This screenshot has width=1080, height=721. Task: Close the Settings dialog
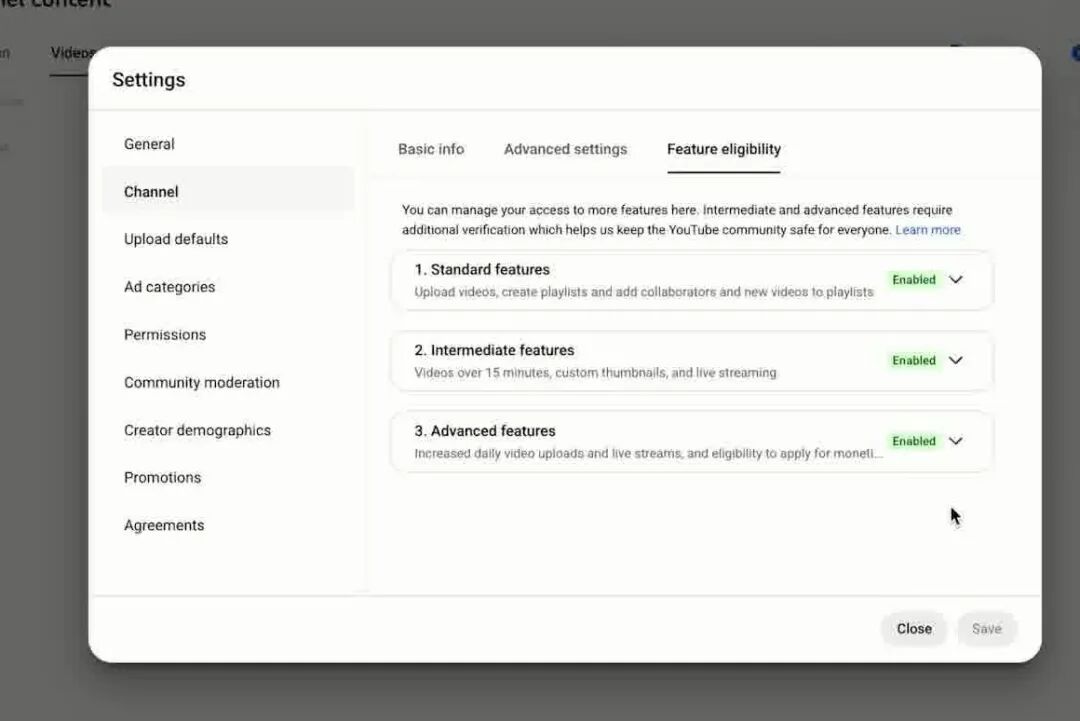coord(913,629)
